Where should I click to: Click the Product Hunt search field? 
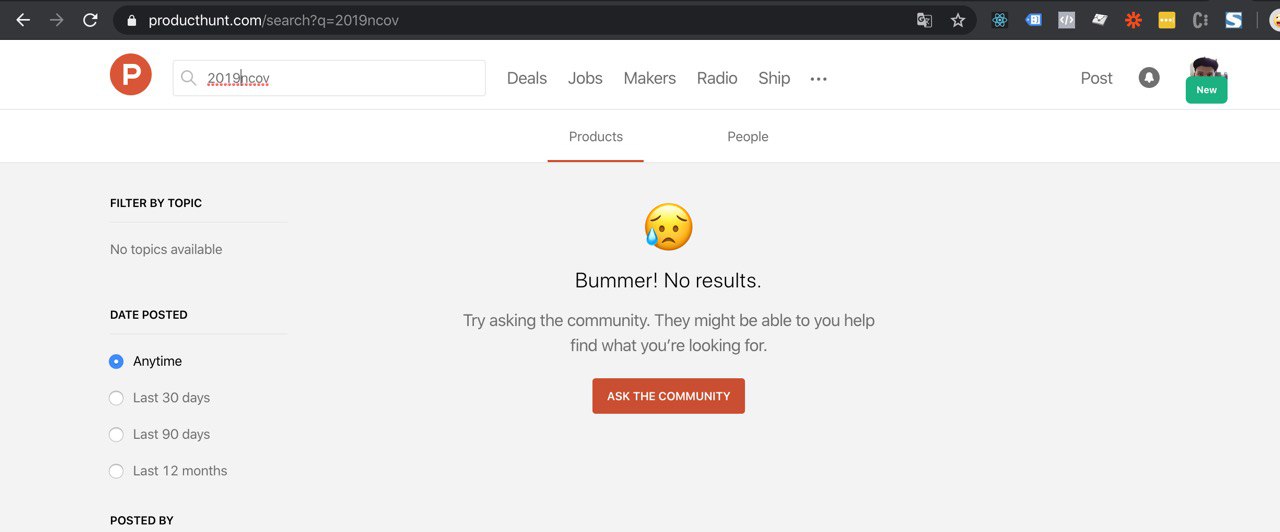pos(329,78)
